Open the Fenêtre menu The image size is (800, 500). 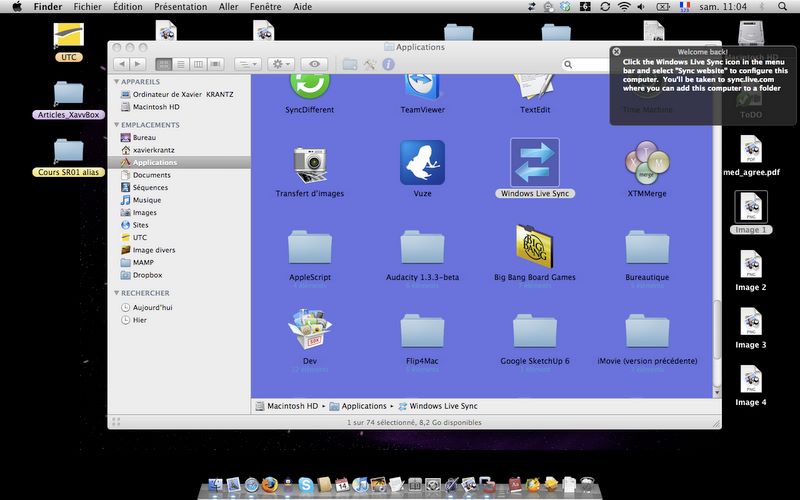265,7
